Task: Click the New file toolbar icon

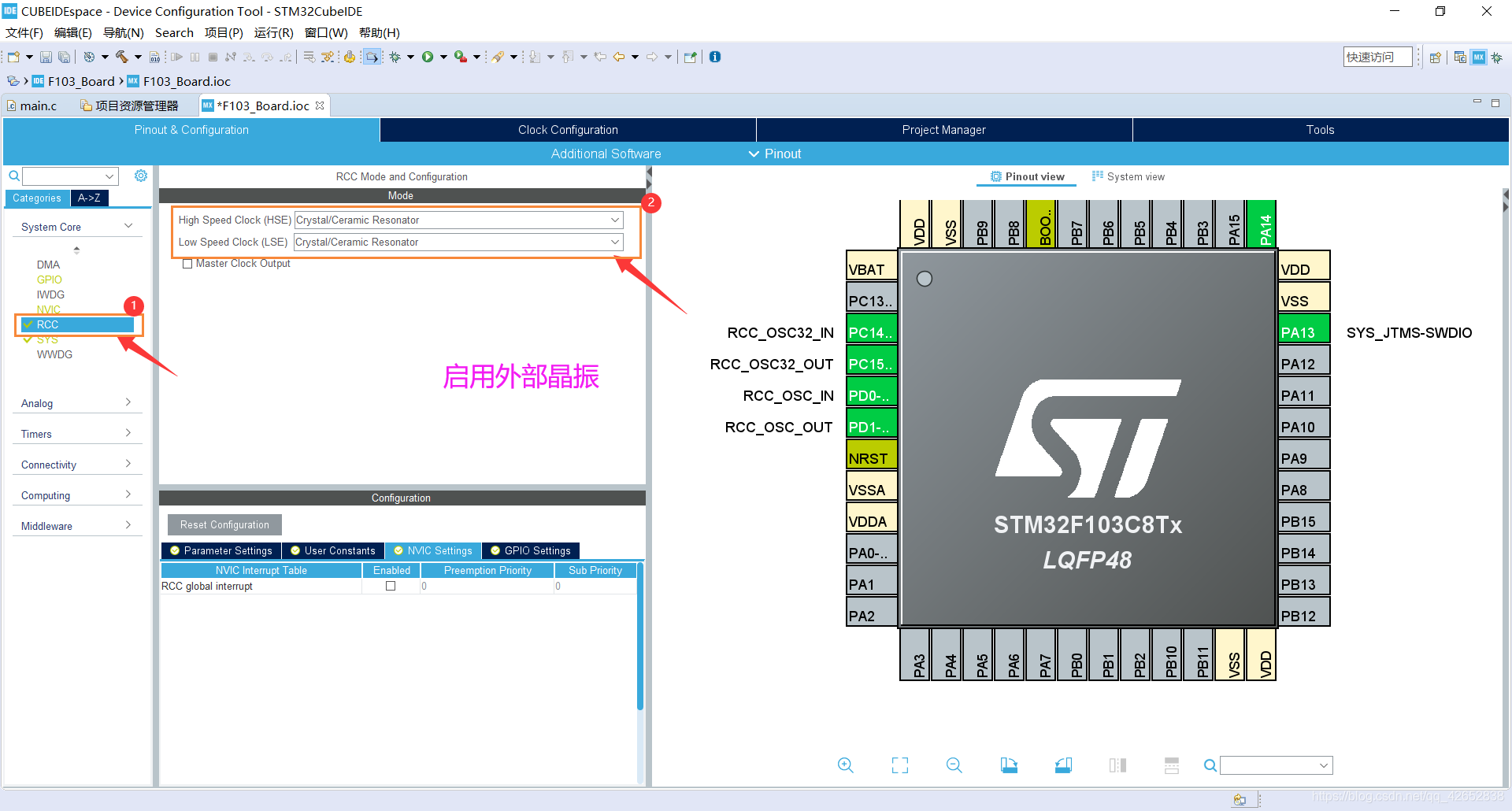Action: pyautogui.click(x=13, y=57)
